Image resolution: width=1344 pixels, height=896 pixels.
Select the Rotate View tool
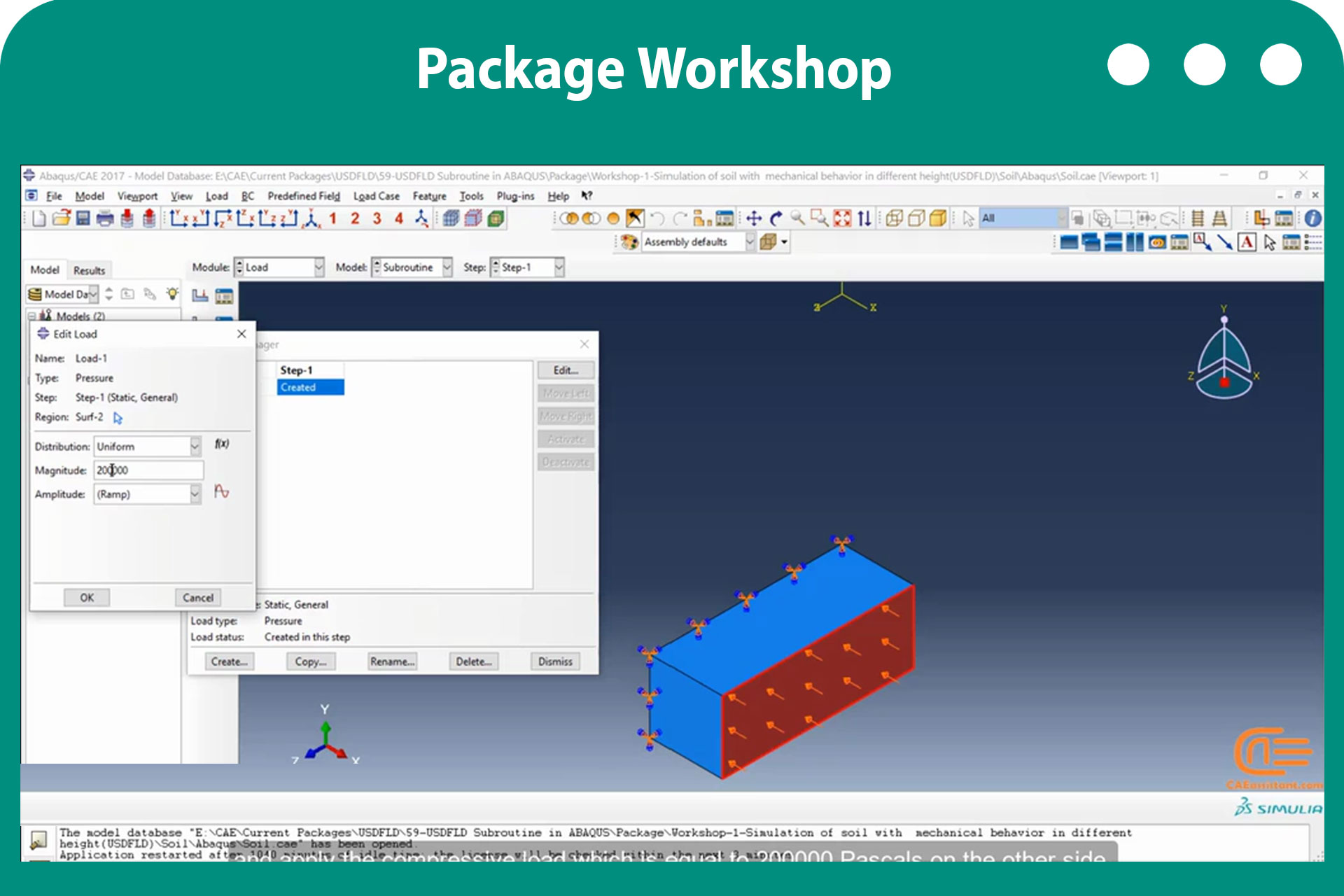[x=776, y=218]
